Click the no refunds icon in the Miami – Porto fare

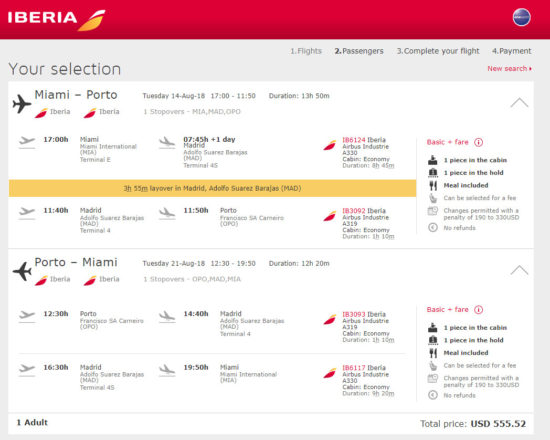coord(433,228)
